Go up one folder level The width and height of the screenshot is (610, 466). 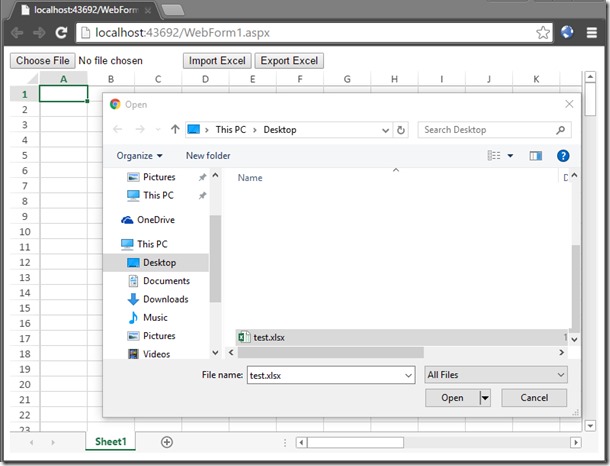(175, 129)
